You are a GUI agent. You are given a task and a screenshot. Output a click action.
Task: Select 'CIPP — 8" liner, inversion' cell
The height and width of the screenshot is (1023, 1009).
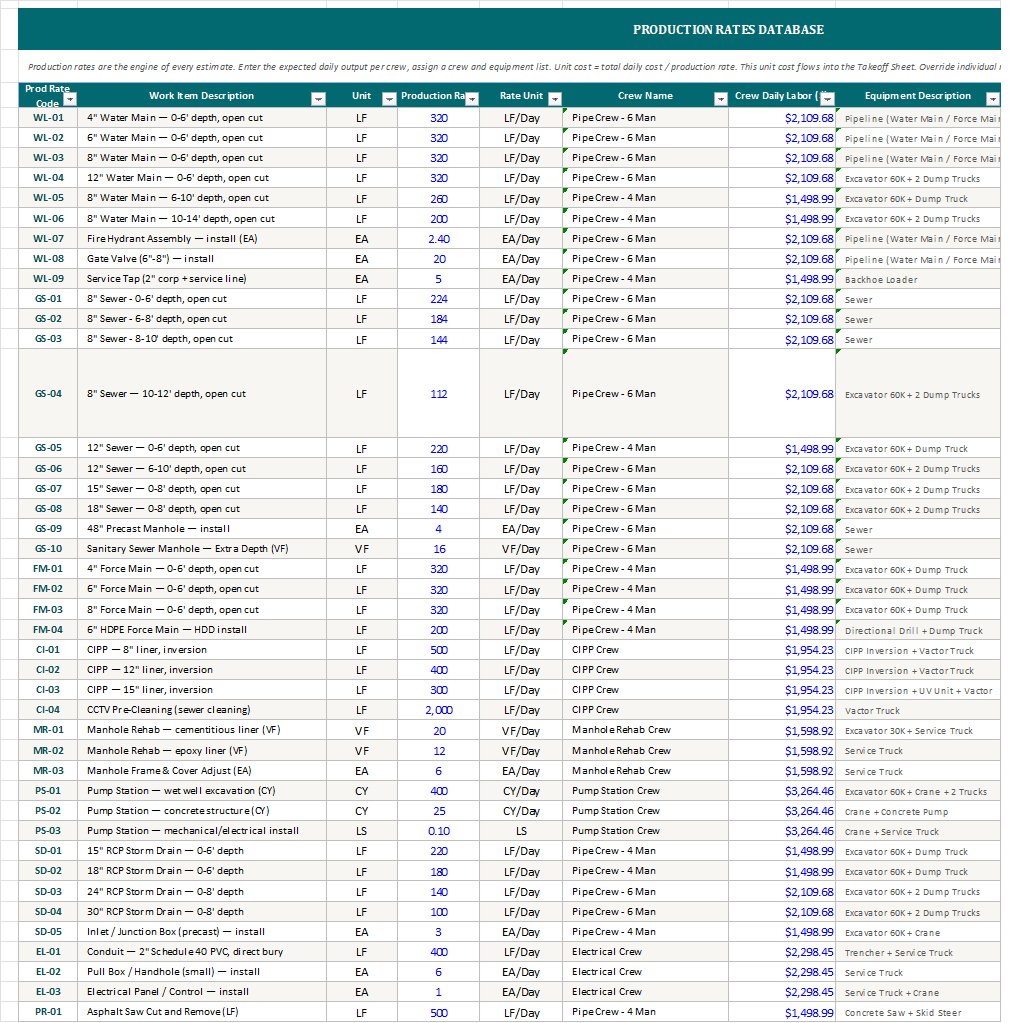coord(202,650)
